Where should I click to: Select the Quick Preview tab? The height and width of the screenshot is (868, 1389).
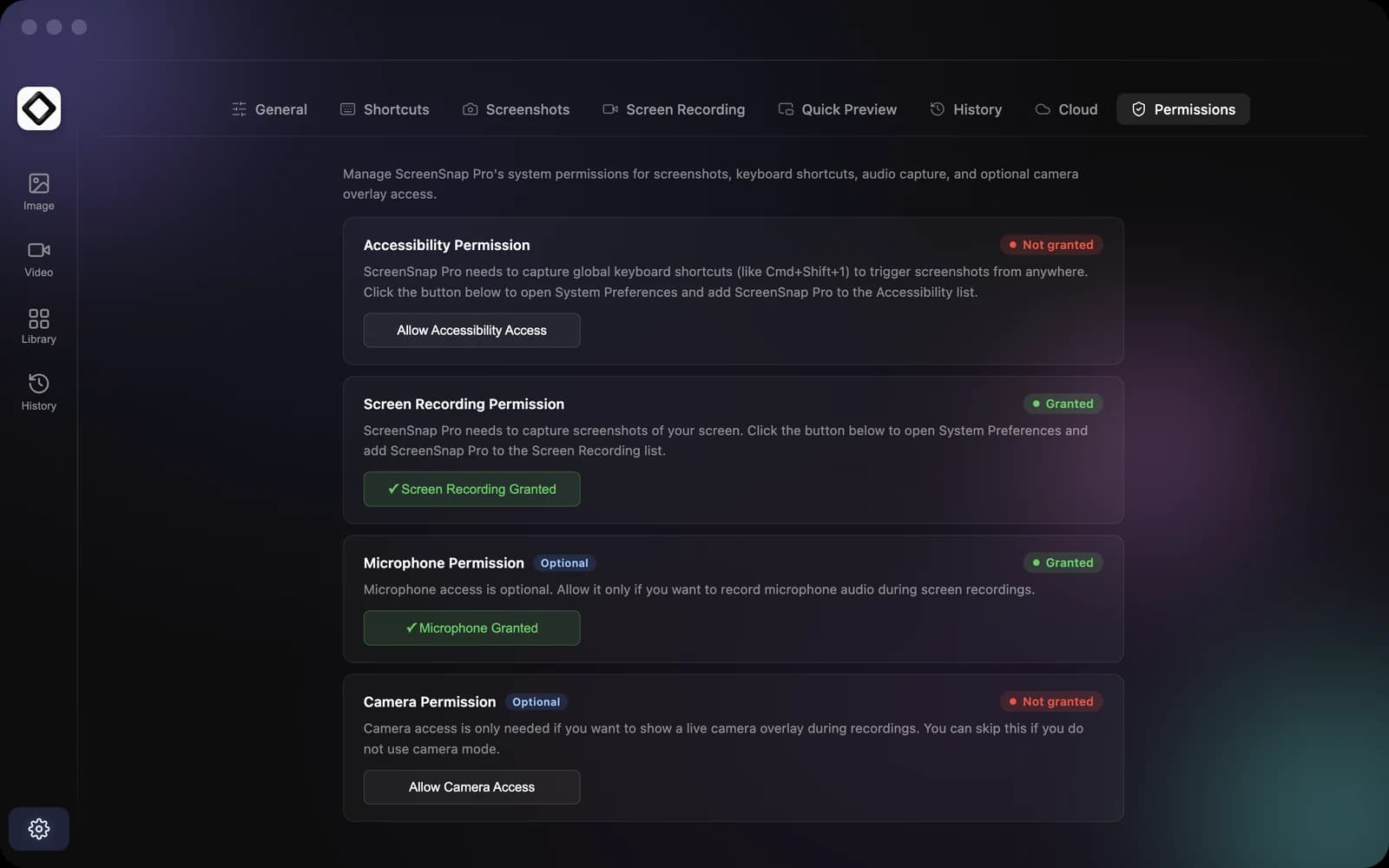coord(838,109)
